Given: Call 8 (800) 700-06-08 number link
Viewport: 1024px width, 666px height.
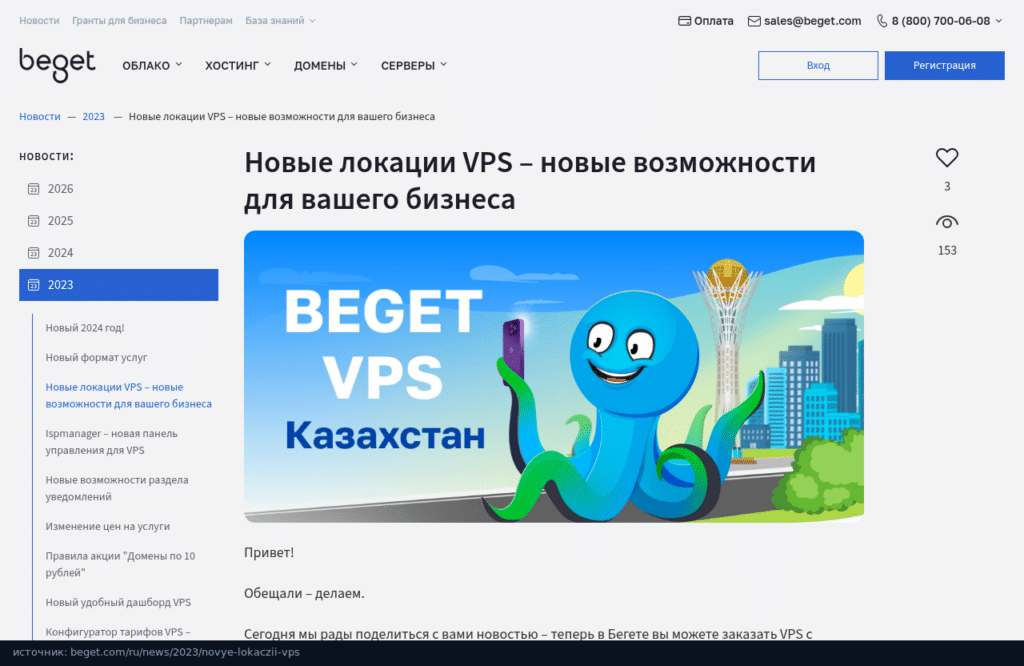Looking at the screenshot, I should pos(940,21).
